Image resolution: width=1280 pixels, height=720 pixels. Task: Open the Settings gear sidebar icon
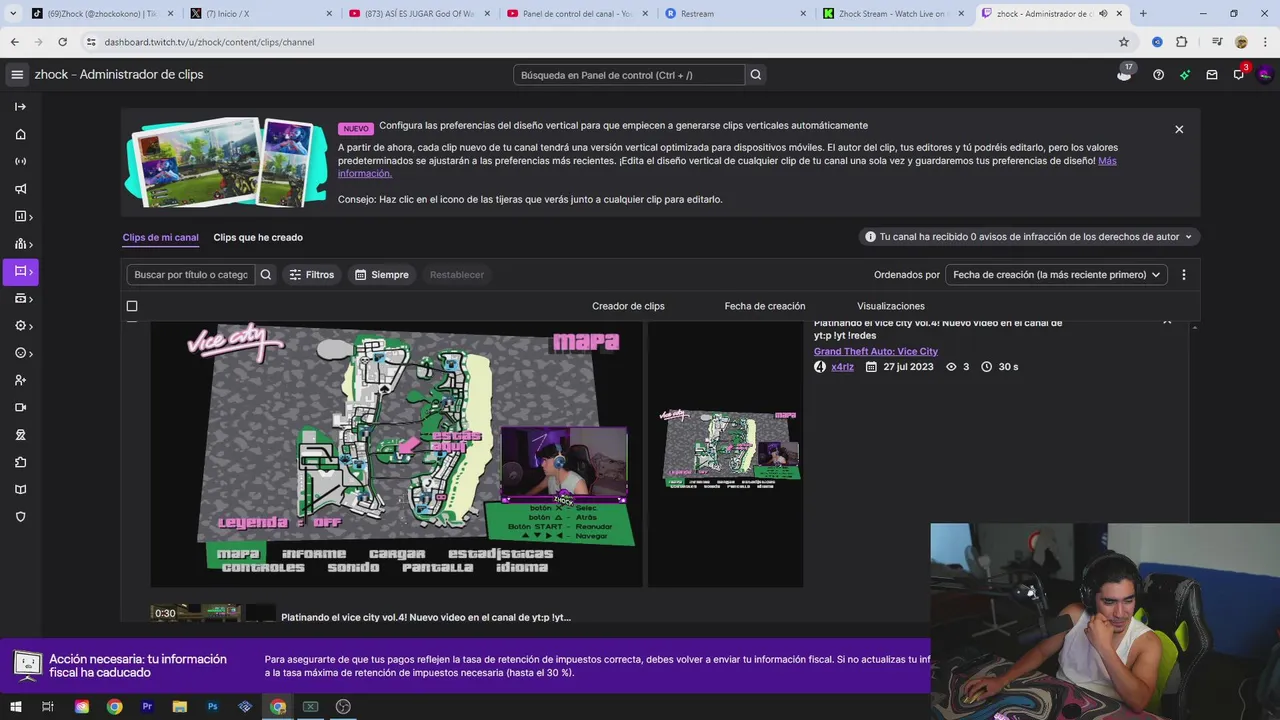coord(19,326)
